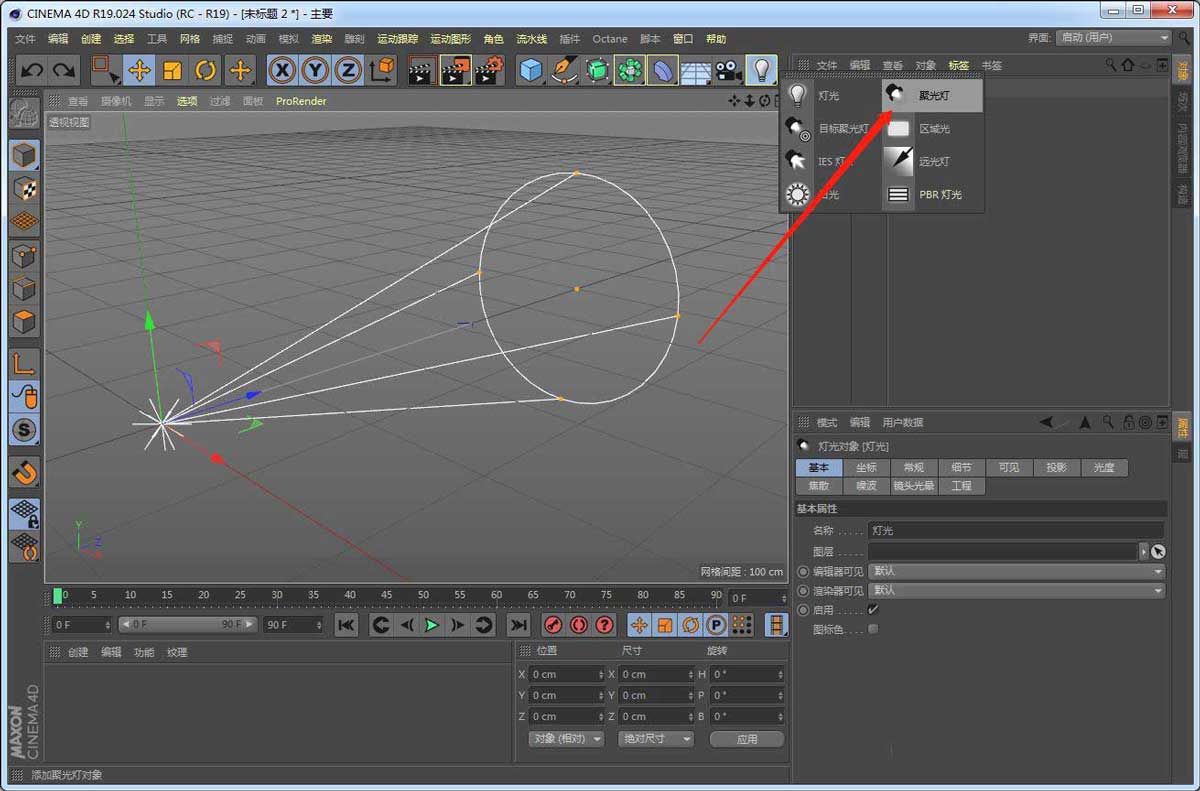Image resolution: width=1200 pixels, height=791 pixels.
Task: Open the 绝对尺寸 size dropdown
Action: pyautogui.click(x=656, y=739)
